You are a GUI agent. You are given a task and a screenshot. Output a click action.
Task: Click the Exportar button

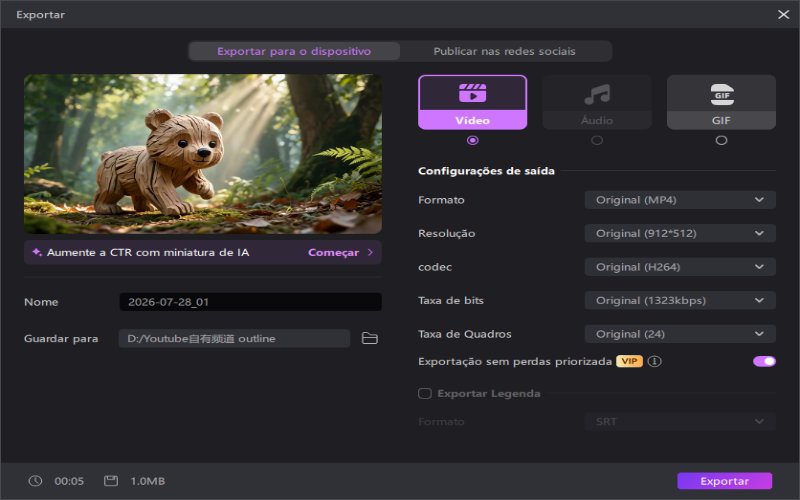pos(724,481)
